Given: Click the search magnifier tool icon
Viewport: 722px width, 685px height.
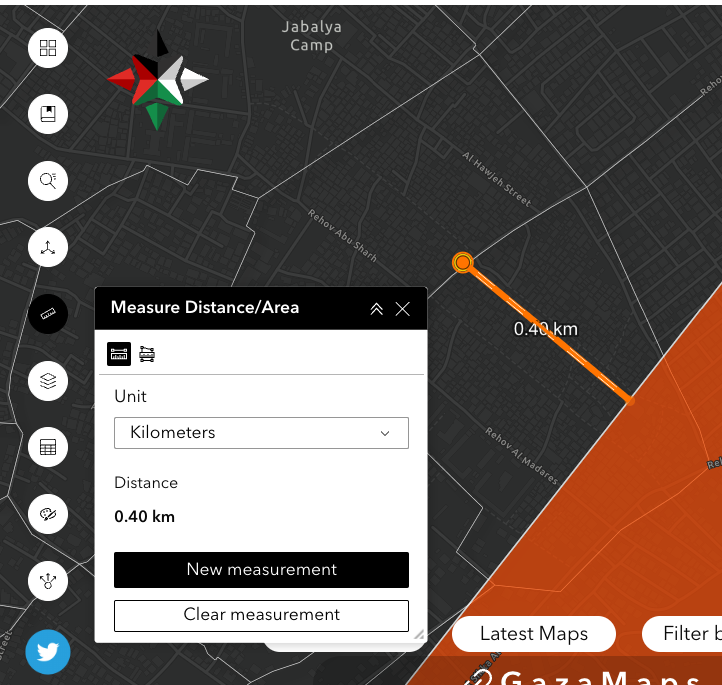Looking at the screenshot, I should [x=48, y=181].
